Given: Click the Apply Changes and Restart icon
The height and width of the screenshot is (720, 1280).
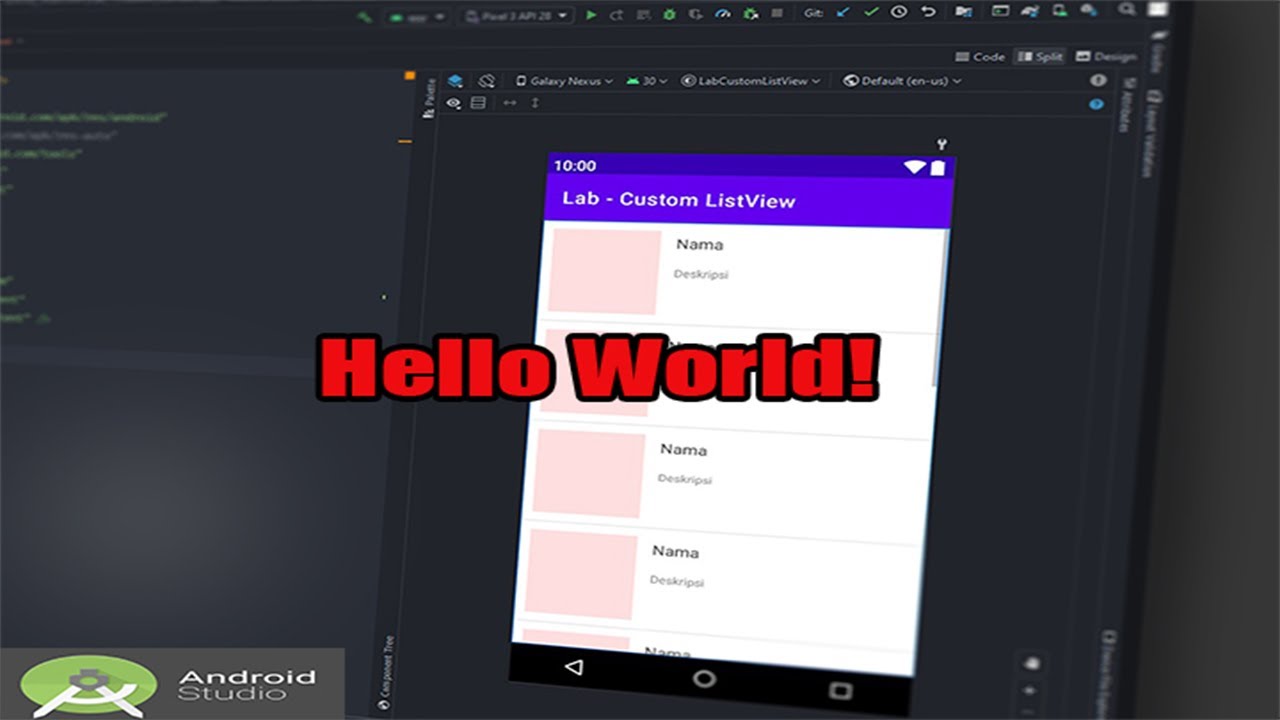Looking at the screenshot, I should click(x=617, y=15).
